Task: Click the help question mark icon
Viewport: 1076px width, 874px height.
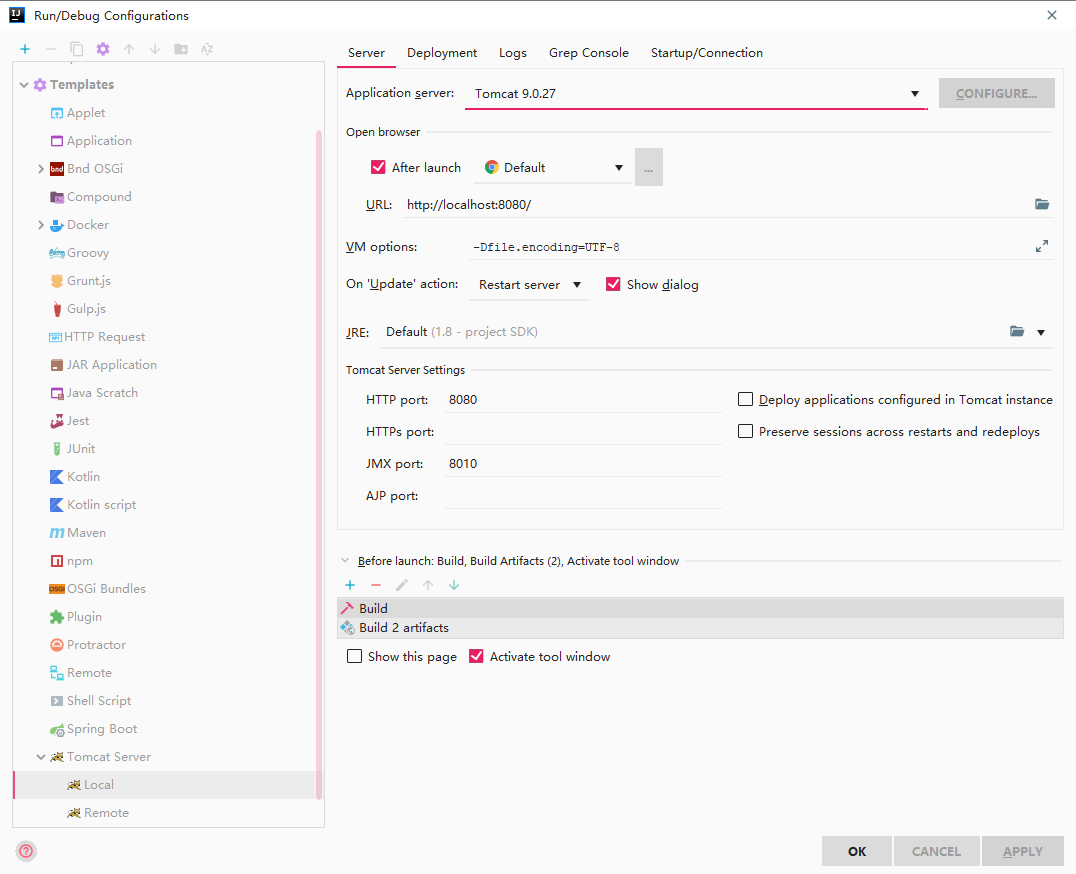Action: 26,851
